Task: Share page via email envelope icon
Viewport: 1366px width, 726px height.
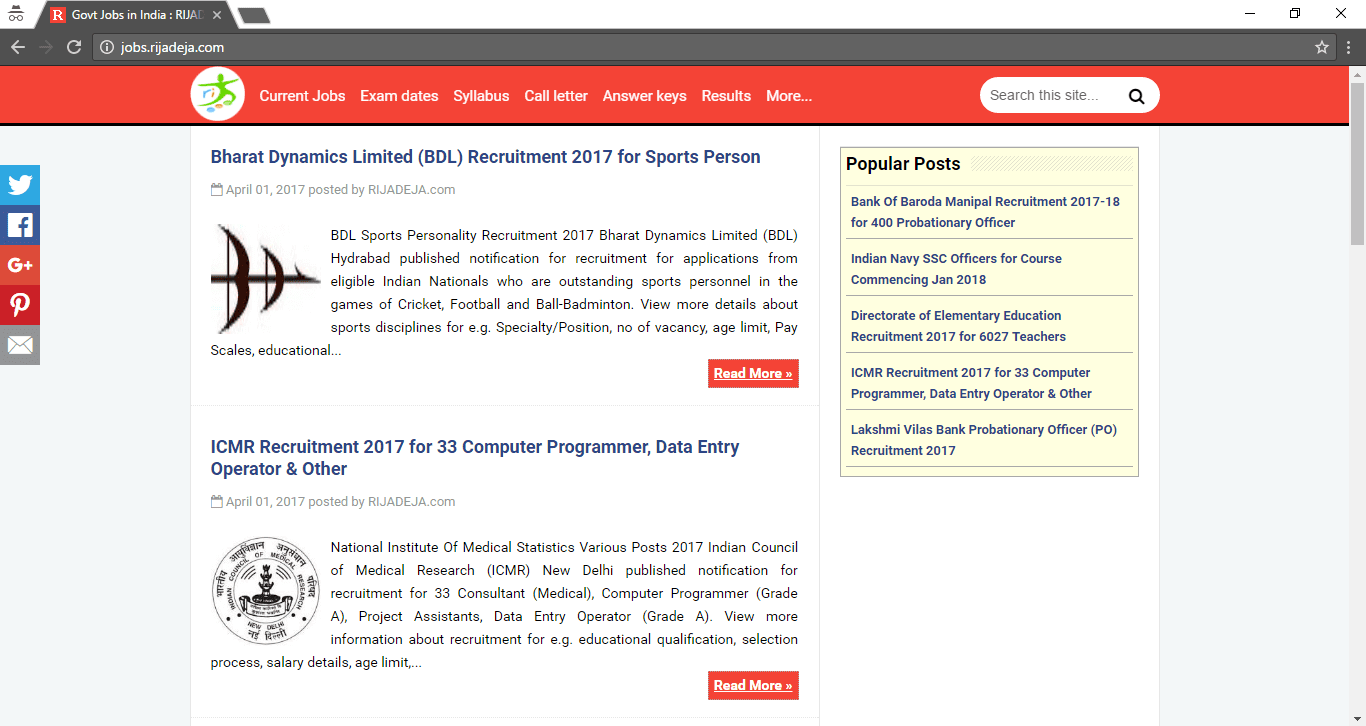Action: (x=20, y=345)
